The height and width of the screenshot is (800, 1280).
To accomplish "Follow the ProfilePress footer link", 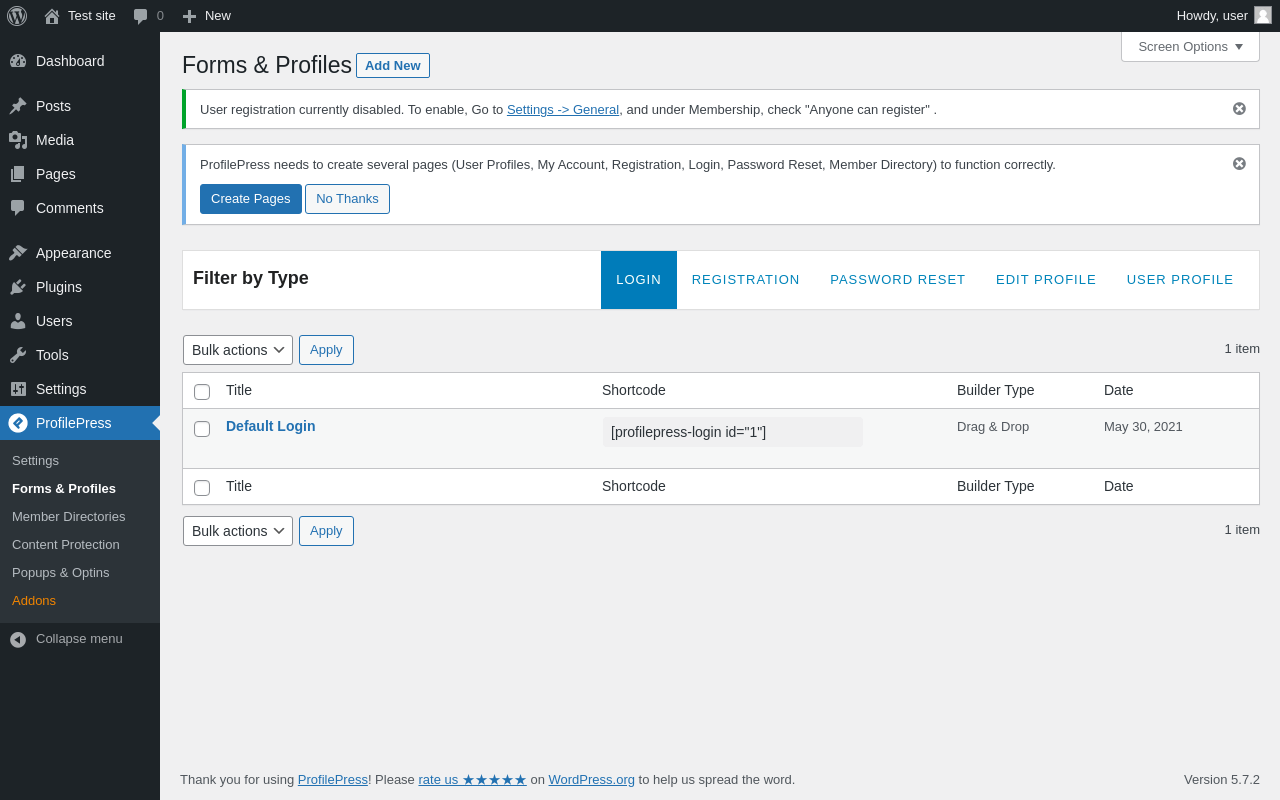I will (333, 780).
